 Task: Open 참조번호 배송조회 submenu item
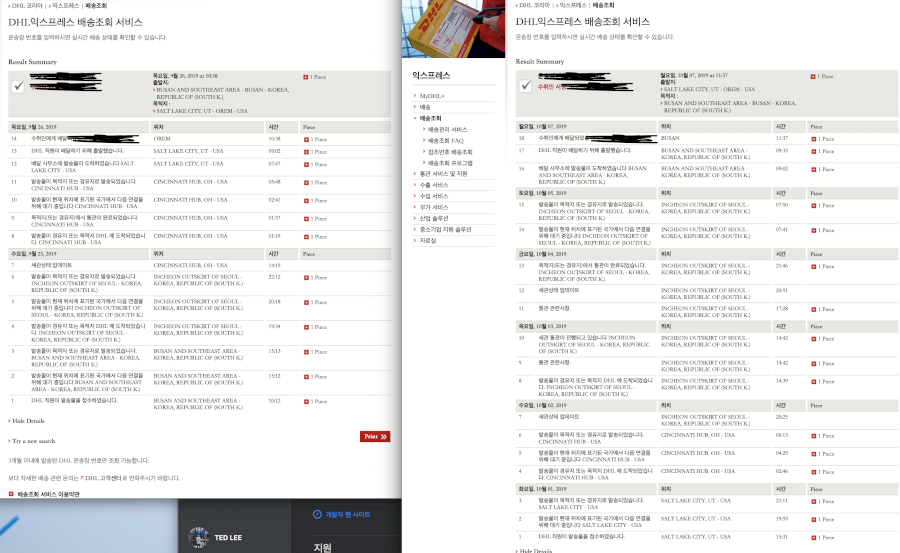coord(450,152)
